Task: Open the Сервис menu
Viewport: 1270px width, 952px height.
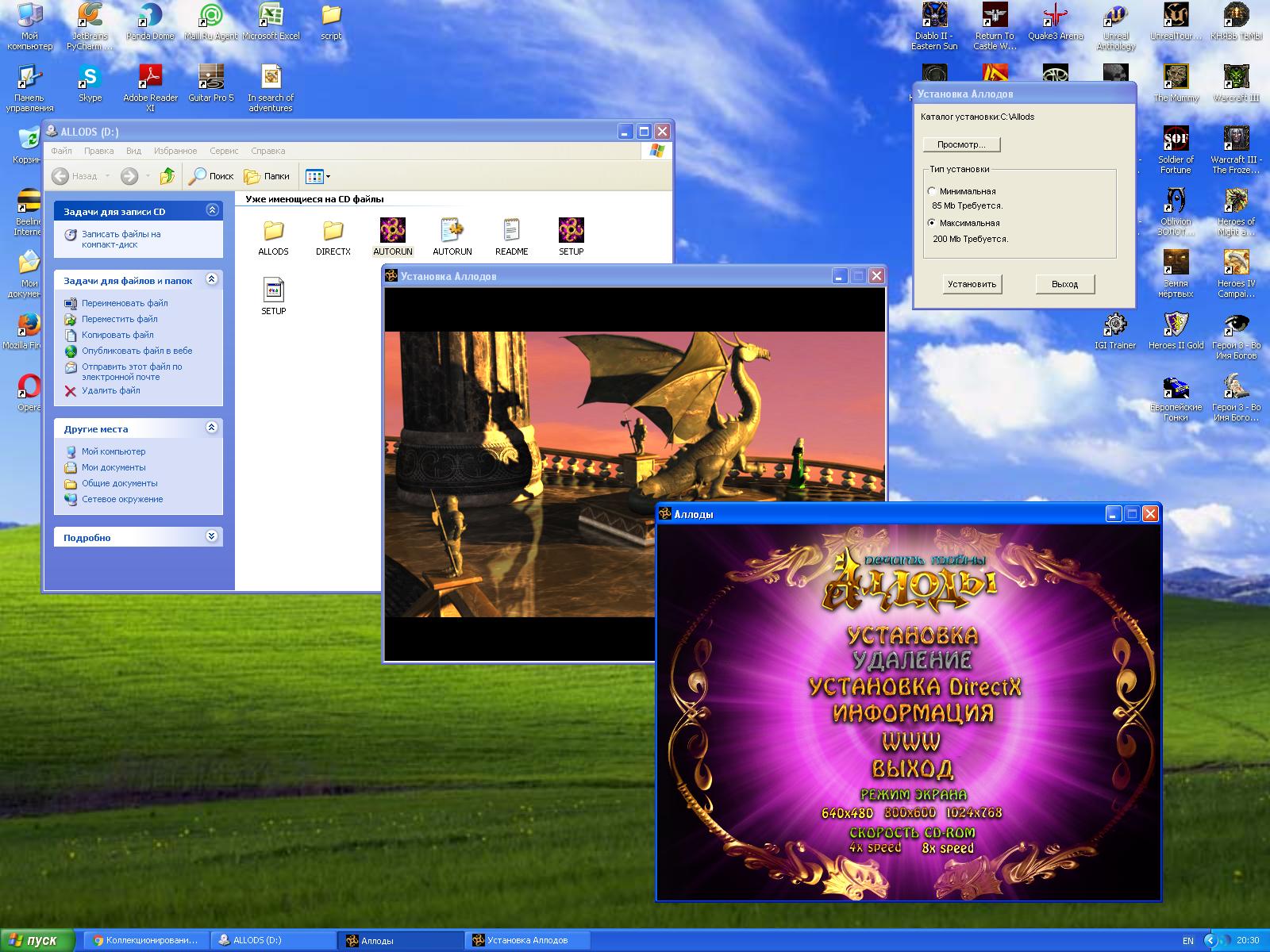Action: coord(224,151)
